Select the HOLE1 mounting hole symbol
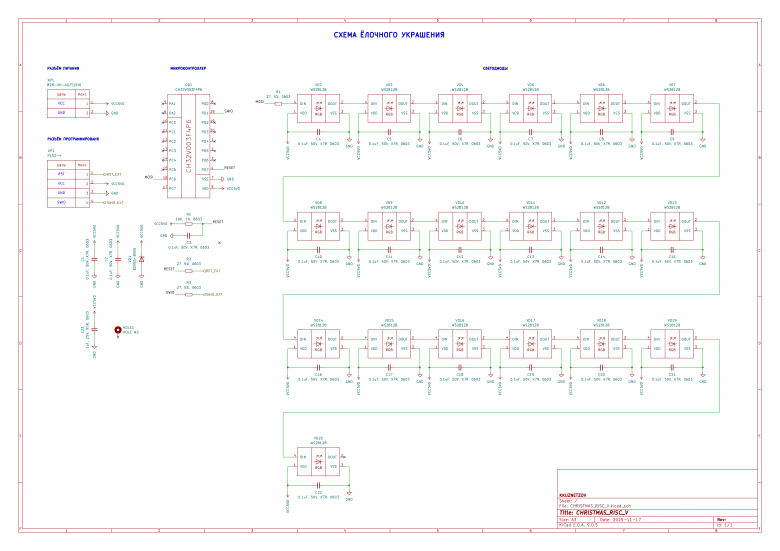 coord(118,328)
